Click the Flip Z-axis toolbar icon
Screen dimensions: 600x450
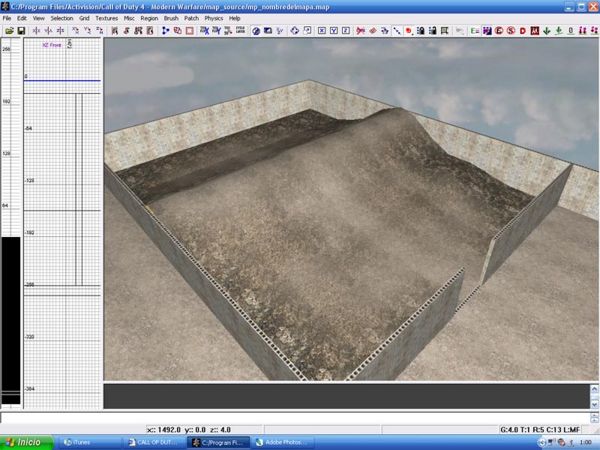tap(60, 31)
